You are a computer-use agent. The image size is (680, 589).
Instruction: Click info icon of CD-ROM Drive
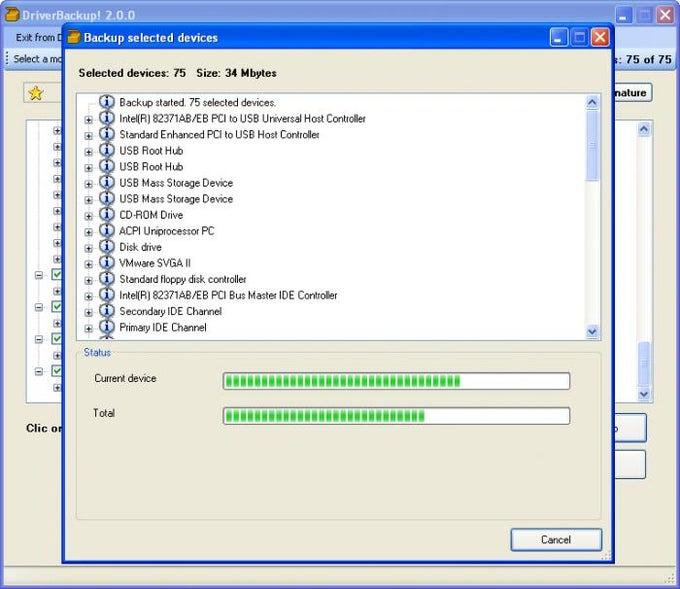(107, 214)
